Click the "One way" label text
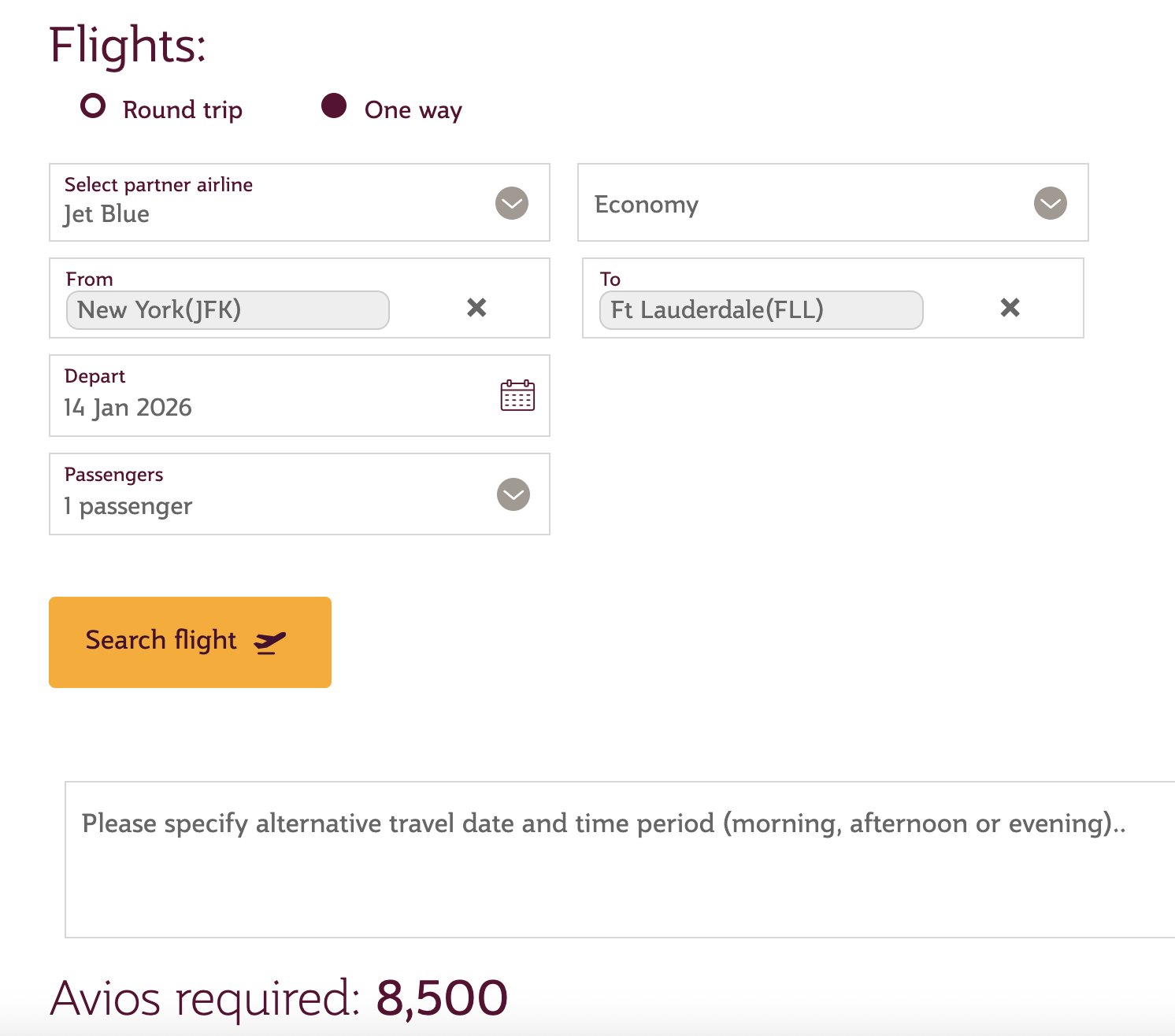Screen dimensions: 1175x1036 (x=413, y=110)
